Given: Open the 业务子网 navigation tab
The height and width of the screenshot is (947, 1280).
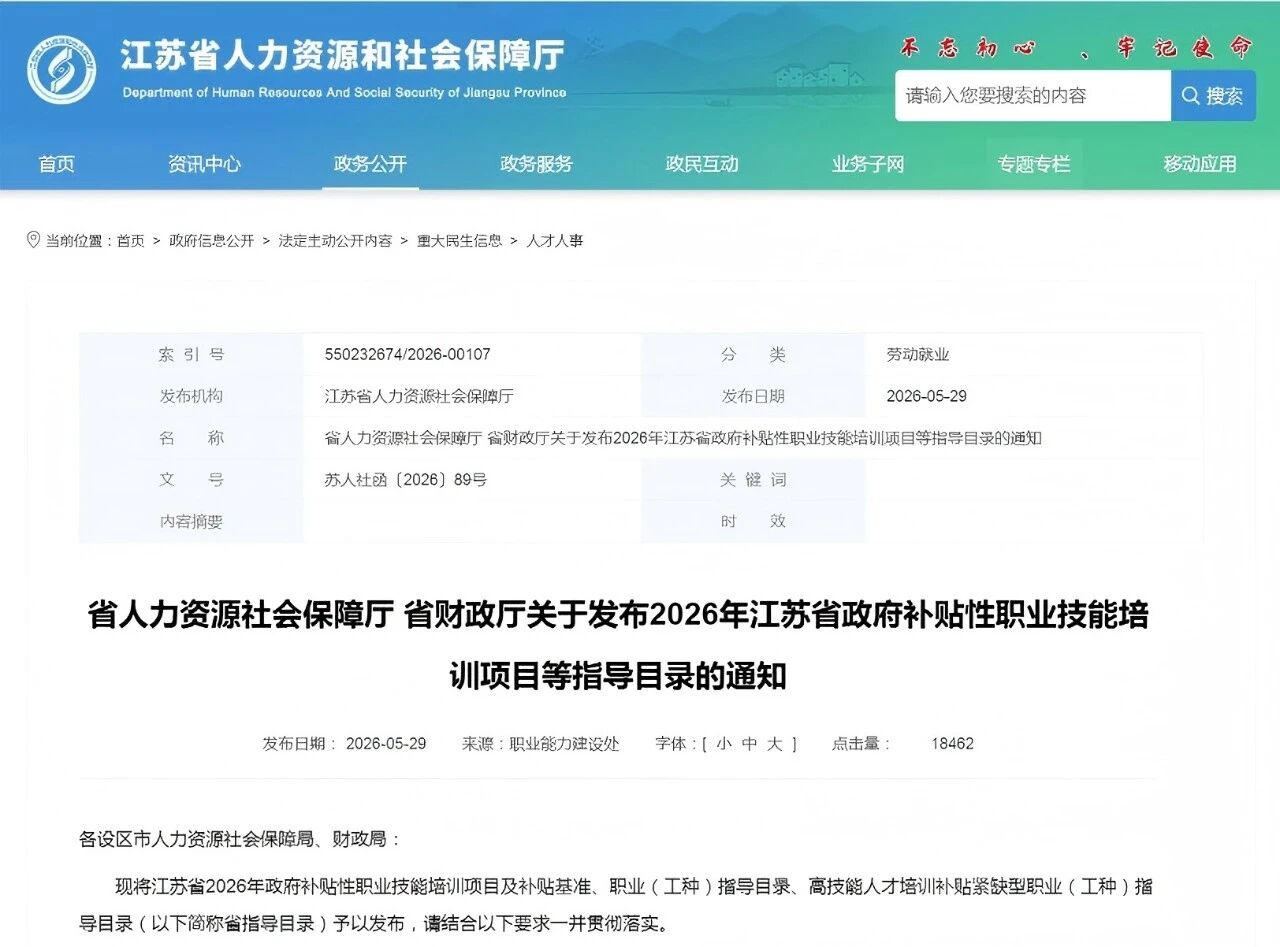Looking at the screenshot, I should [868, 164].
